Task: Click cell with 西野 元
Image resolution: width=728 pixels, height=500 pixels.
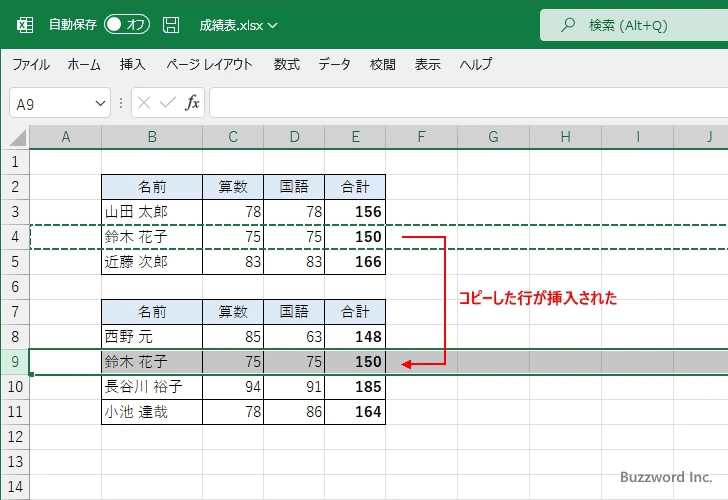Action: tap(152, 337)
